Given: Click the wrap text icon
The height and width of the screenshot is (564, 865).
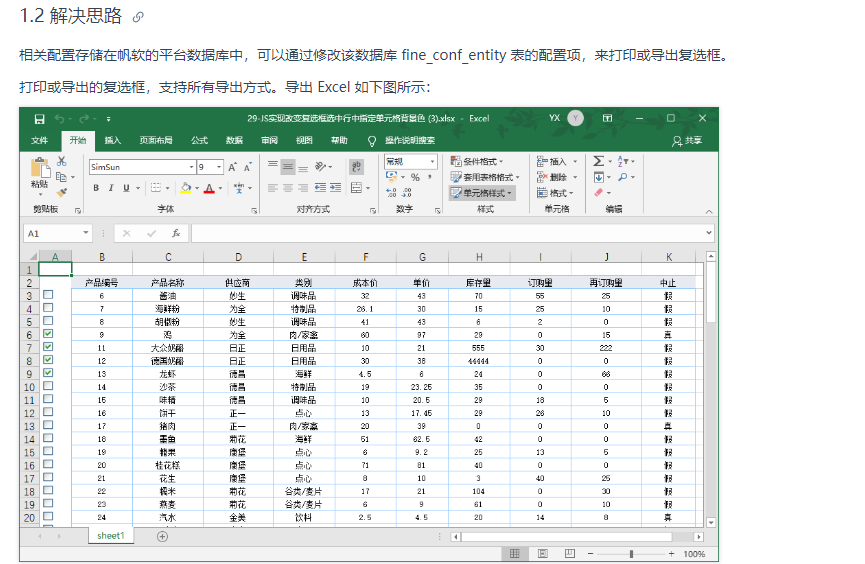Looking at the screenshot, I should pos(356,167).
